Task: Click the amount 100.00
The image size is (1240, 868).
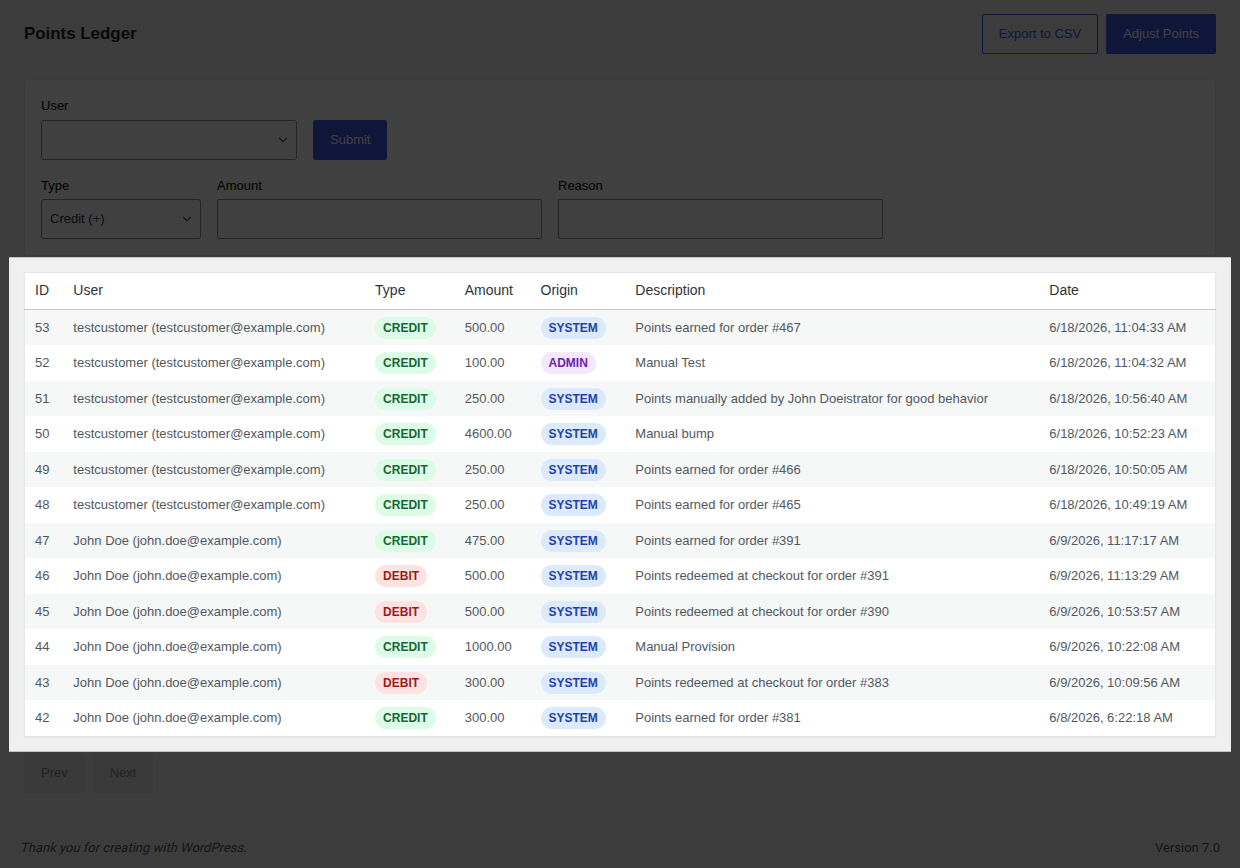Action: (x=485, y=363)
